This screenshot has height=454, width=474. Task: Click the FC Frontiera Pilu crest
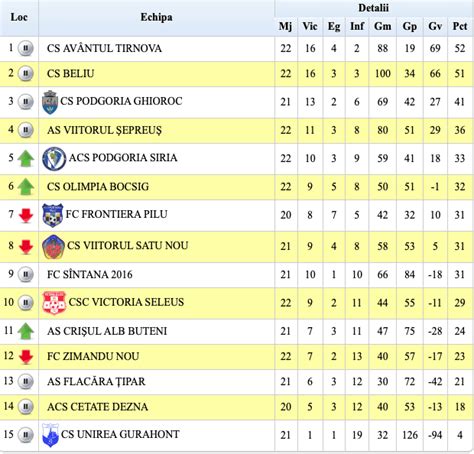click(x=53, y=215)
